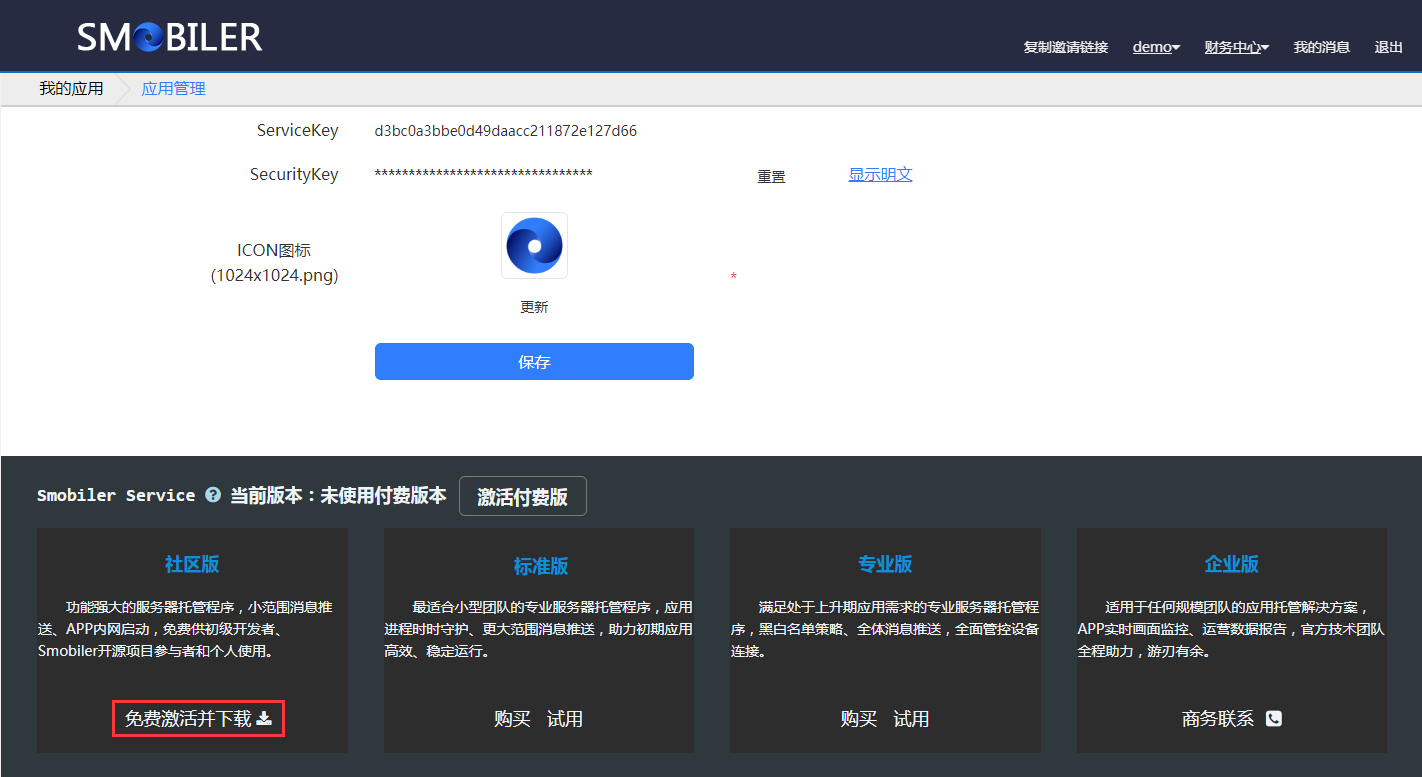Click 更新 under the icon image
The image size is (1422, 777).
click(x=534, y=307)
